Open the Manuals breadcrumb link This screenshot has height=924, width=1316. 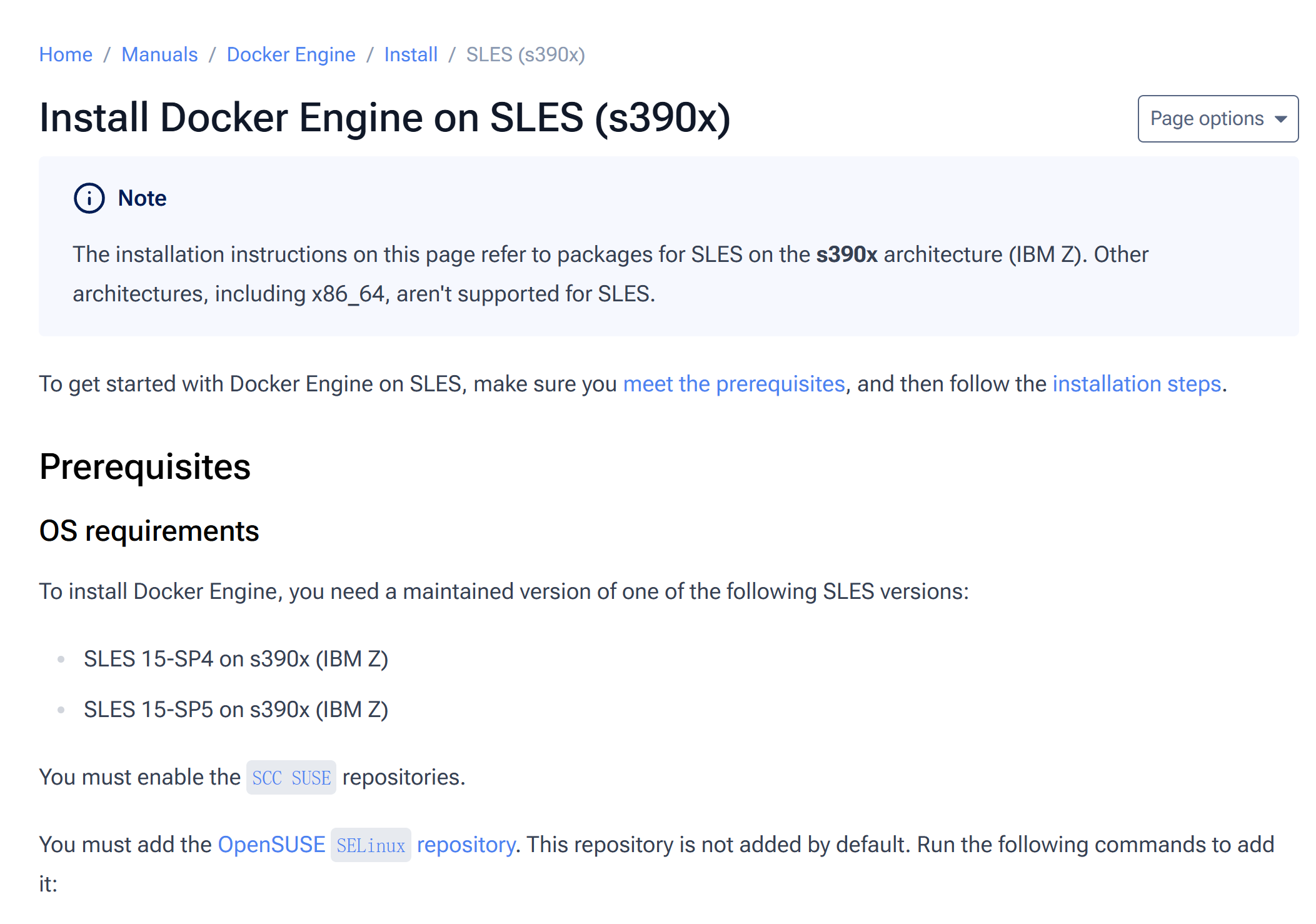click(x=159, y=54)
